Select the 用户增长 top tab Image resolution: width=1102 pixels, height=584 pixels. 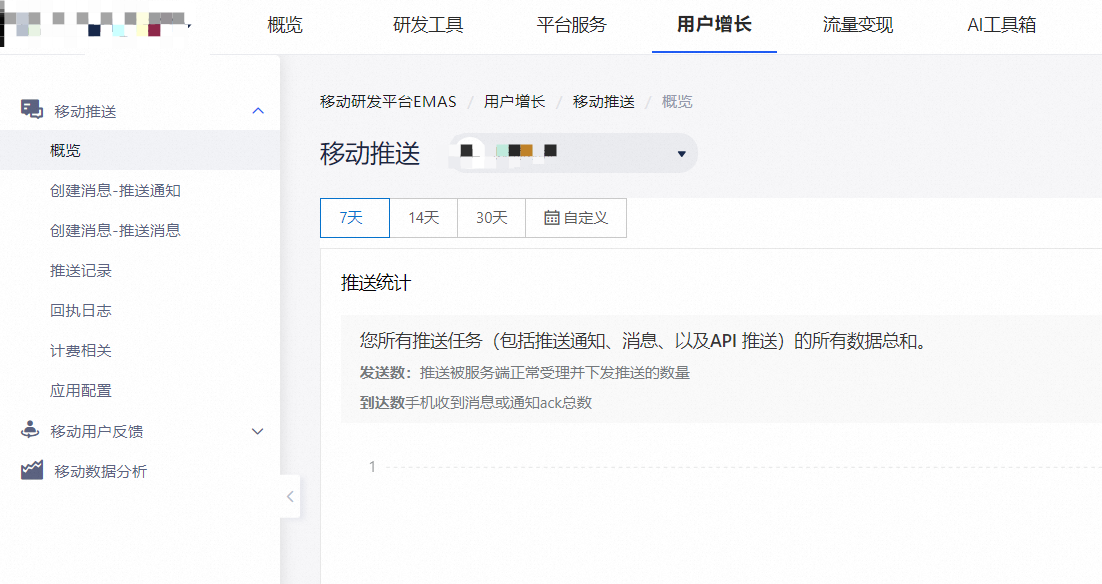714,25
